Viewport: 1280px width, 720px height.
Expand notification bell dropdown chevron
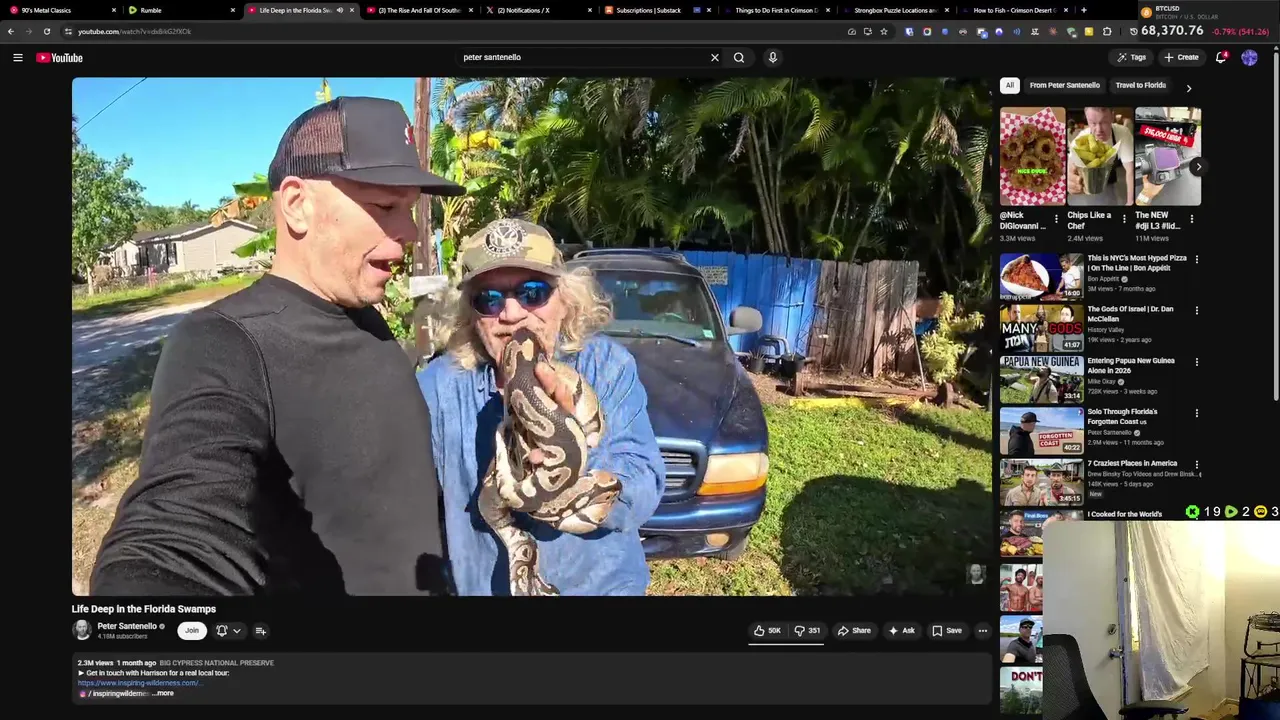tap(237, 631)
